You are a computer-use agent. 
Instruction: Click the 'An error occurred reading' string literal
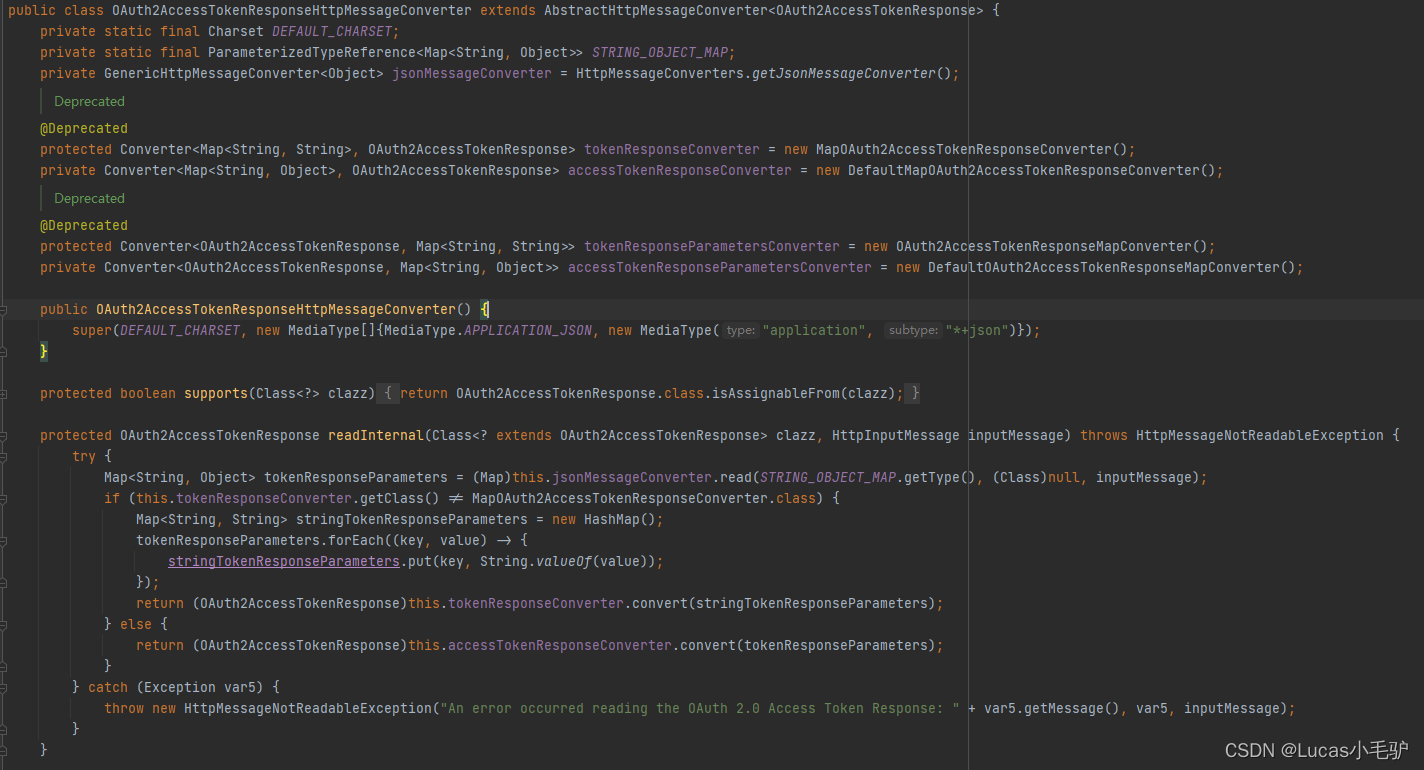pos(700,709)
